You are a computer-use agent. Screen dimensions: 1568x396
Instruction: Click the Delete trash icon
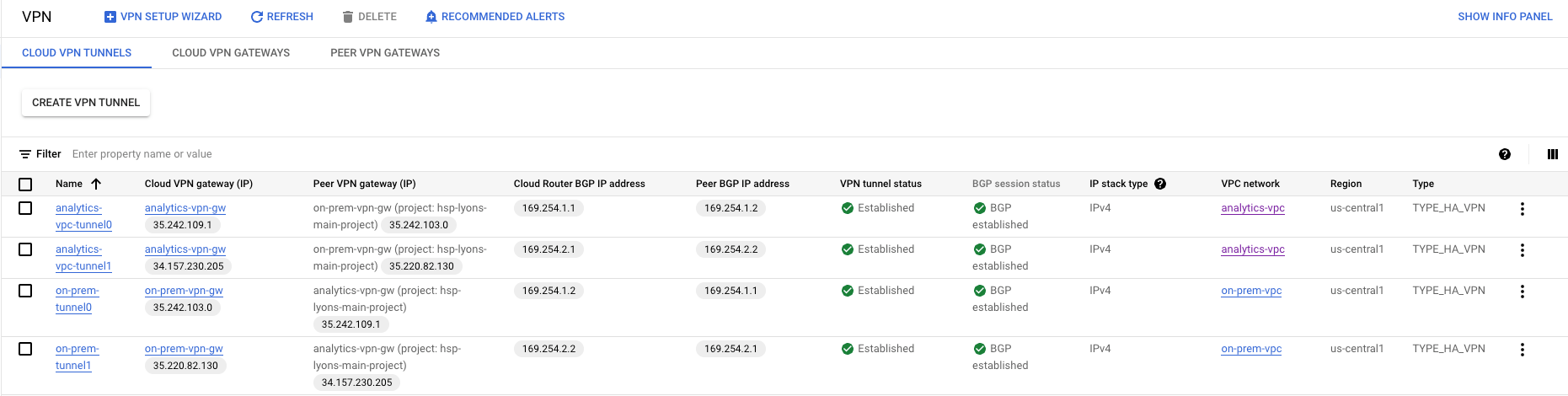pos(348,17)
